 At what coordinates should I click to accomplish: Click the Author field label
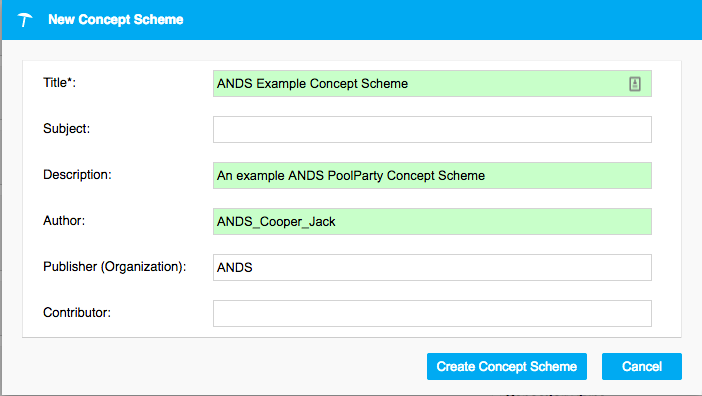(x=64, y=221)
